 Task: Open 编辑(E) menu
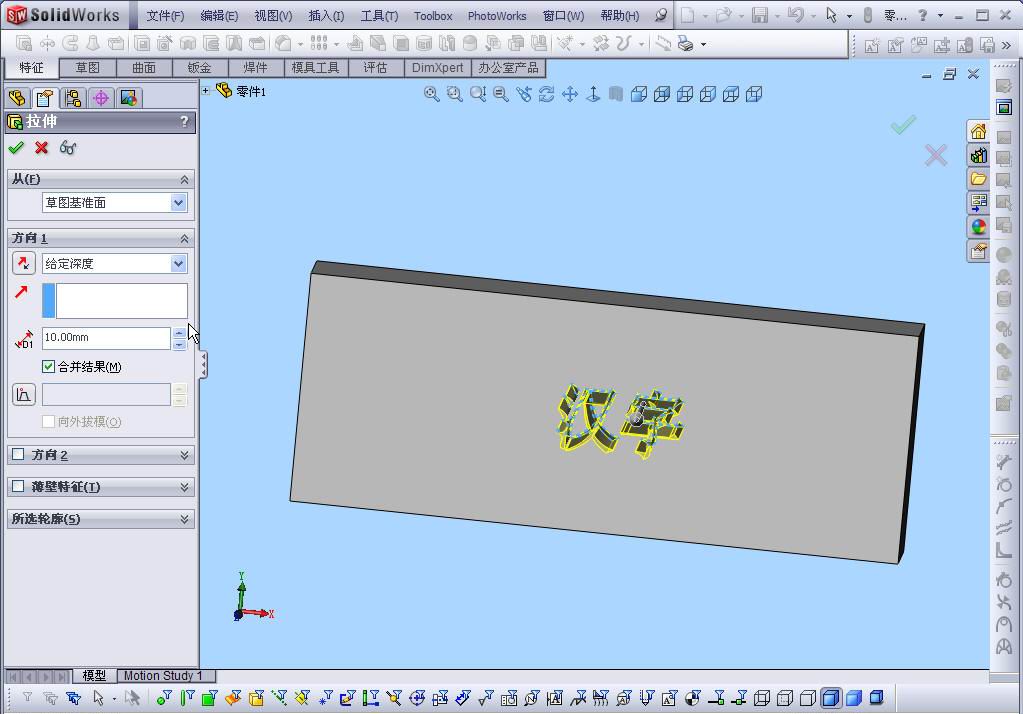(x=219, y=16)
